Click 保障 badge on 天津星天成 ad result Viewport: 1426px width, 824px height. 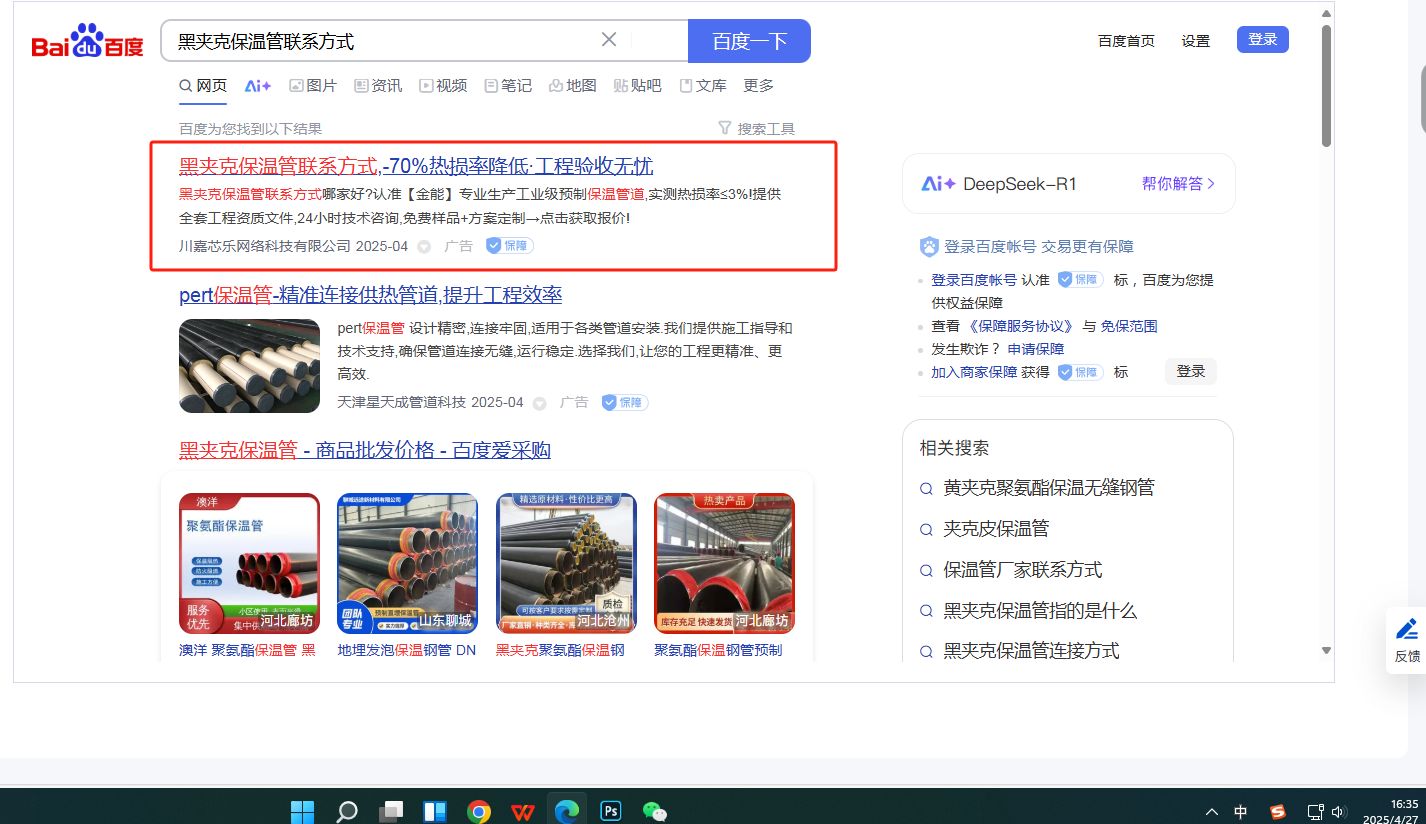625,403
